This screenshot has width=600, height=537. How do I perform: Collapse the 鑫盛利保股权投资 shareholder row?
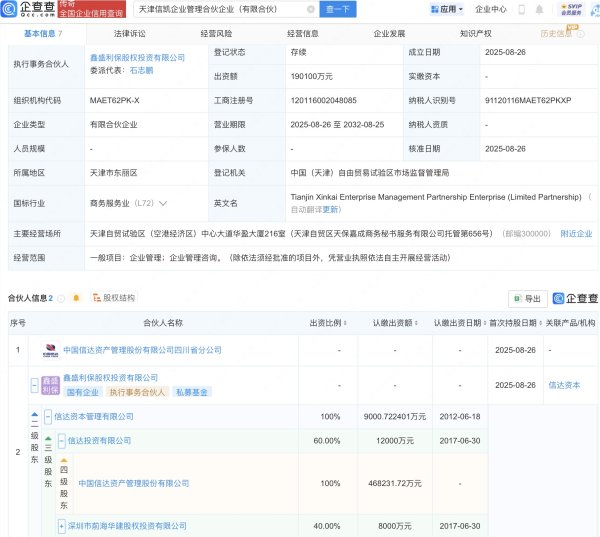point(35,384)
